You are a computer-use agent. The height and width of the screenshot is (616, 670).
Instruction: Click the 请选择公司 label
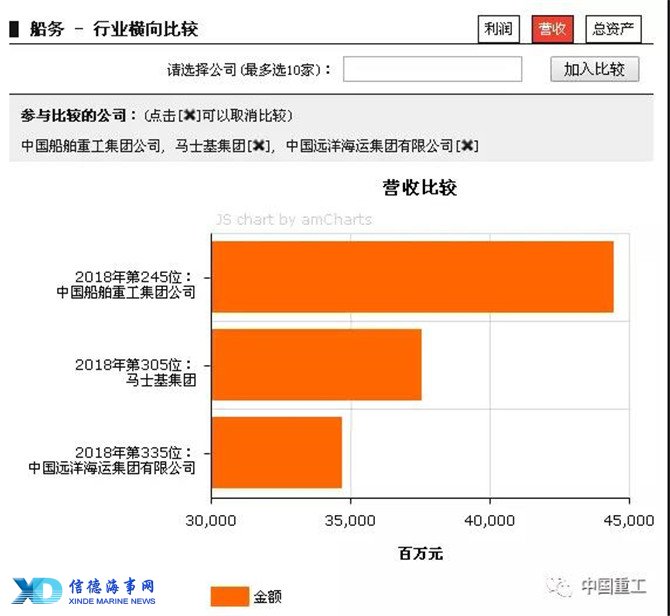(248, 70)
